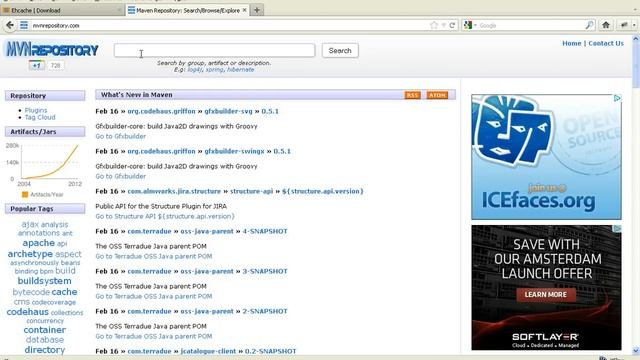
Task: Open the archetype tag
Action: [x=30, y=254]
